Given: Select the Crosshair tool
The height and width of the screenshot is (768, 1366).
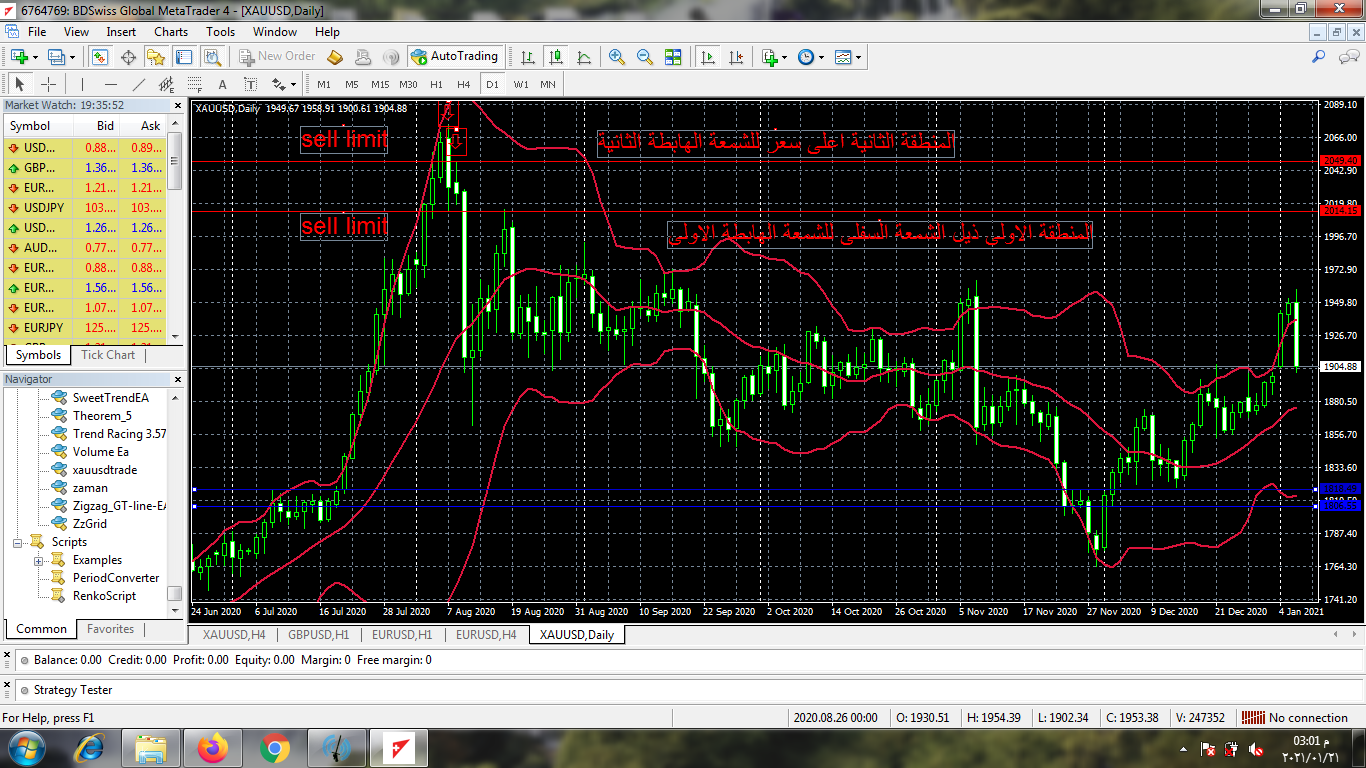Looking at the screenshot, I should coord(47,84).
